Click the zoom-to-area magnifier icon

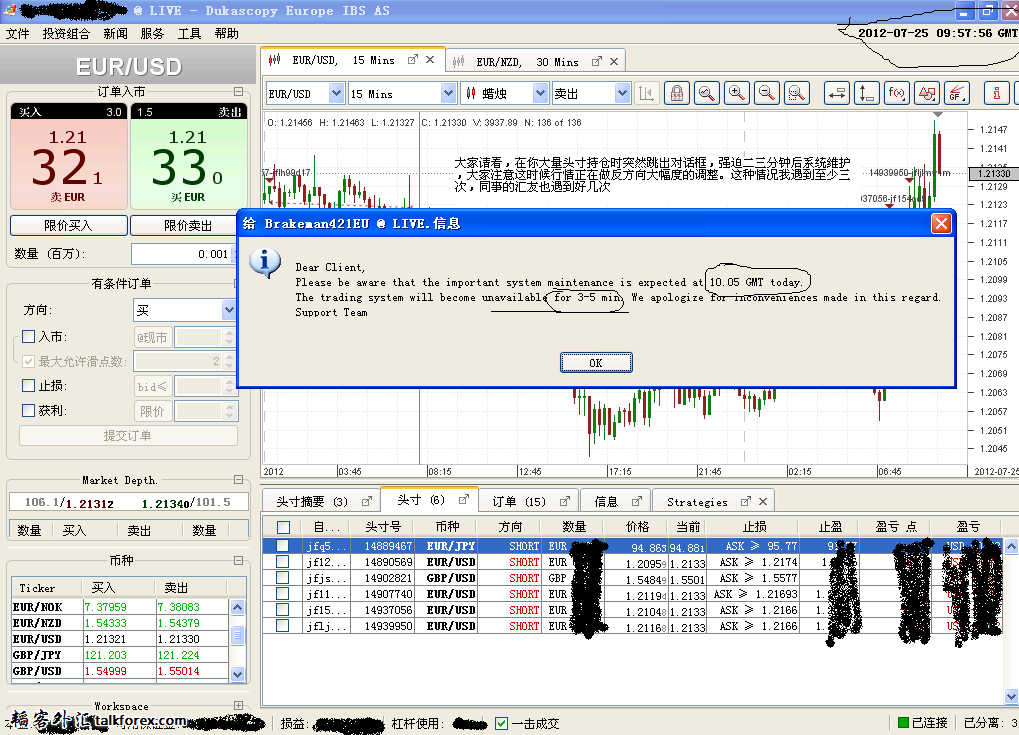point(797,94)
